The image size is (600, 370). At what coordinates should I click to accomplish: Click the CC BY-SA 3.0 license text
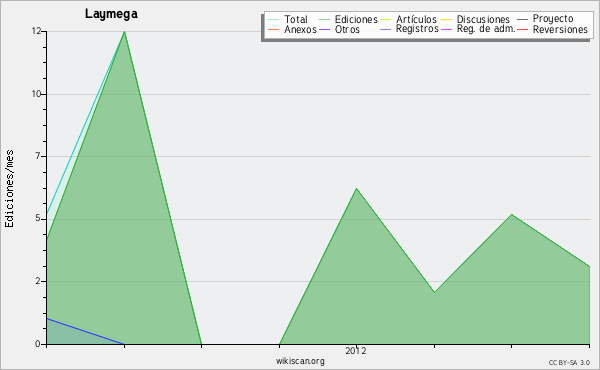[569, 363]
